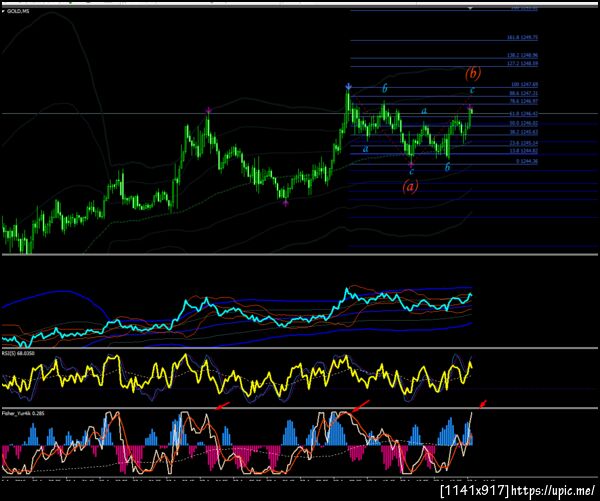This screenshot has height=501, width=600.
Task: Click the 0 level Fibonacci label 1244.36
Action: [x=527, y=162]
